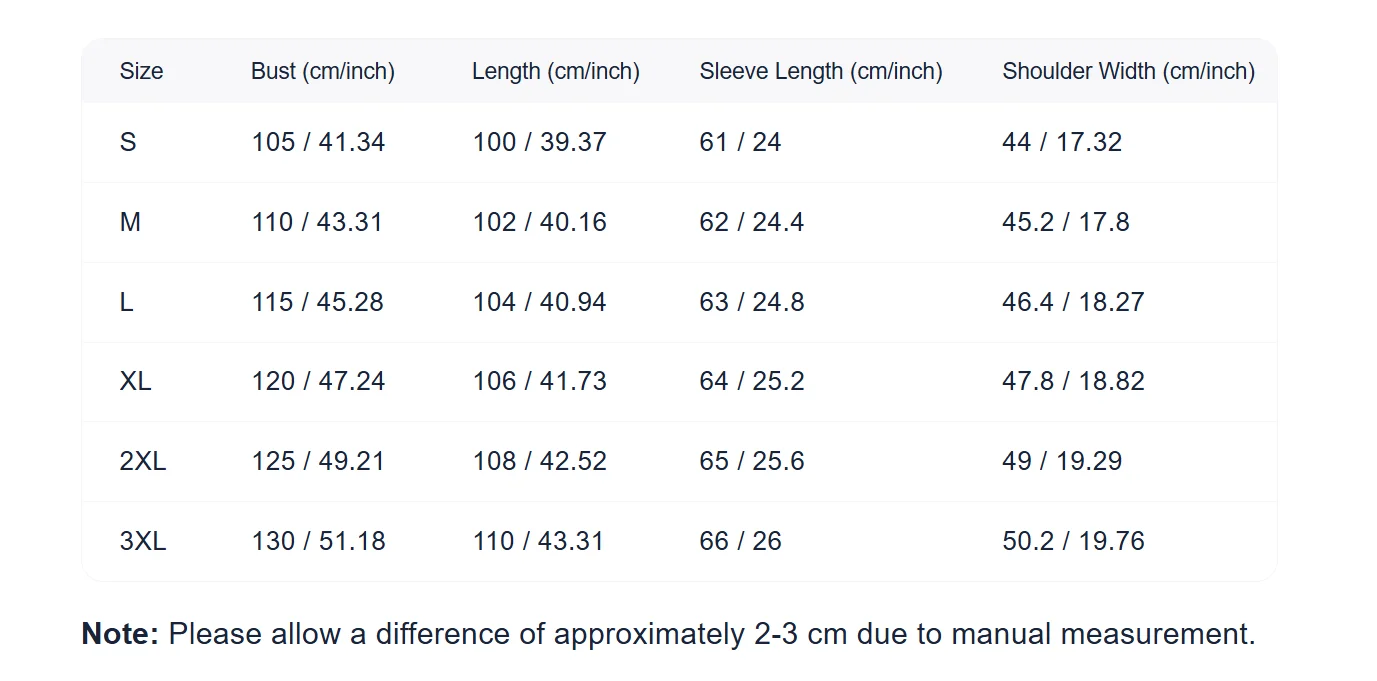Select the 3XL size row label
Viewport: 1377px width, 681px height.
(x=143, y=541)
